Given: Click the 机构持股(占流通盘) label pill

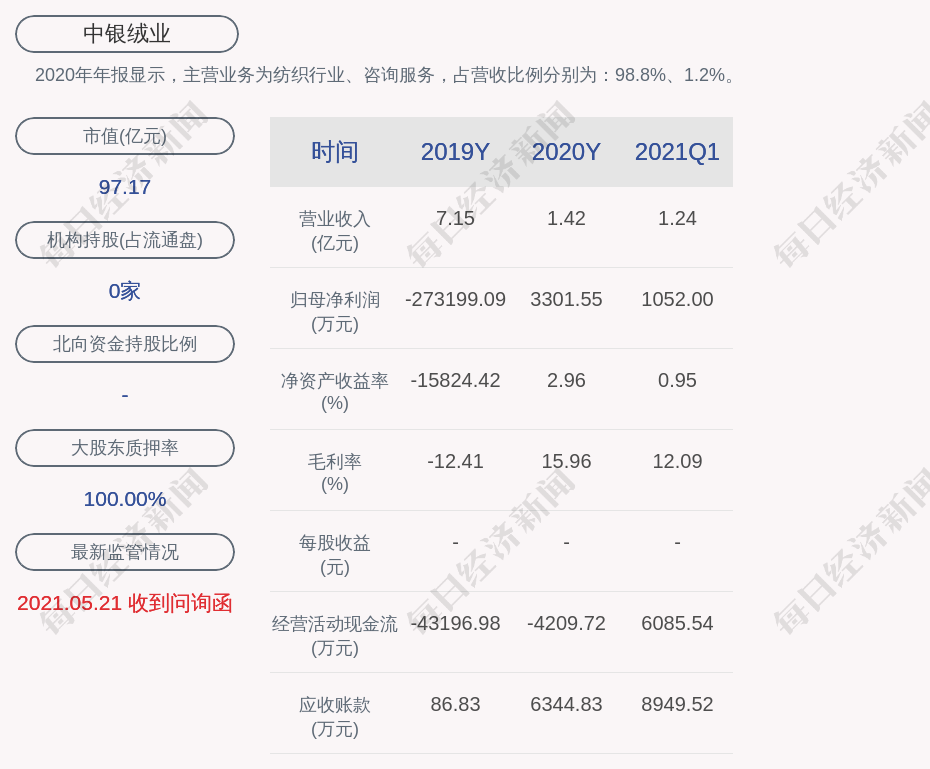Looking at the screenshot, I should click(x=125, y=240).
